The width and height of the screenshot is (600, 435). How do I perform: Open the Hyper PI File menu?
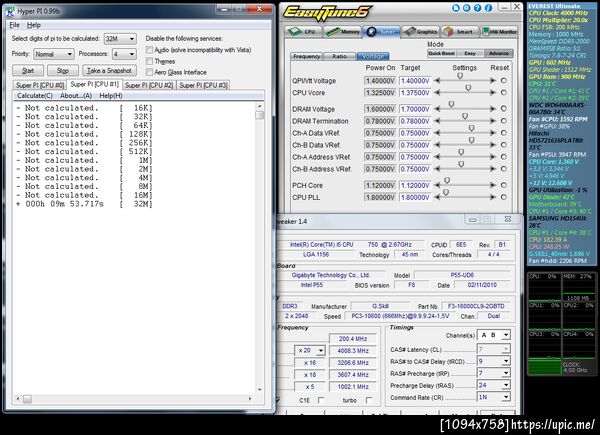click(15, 25)
